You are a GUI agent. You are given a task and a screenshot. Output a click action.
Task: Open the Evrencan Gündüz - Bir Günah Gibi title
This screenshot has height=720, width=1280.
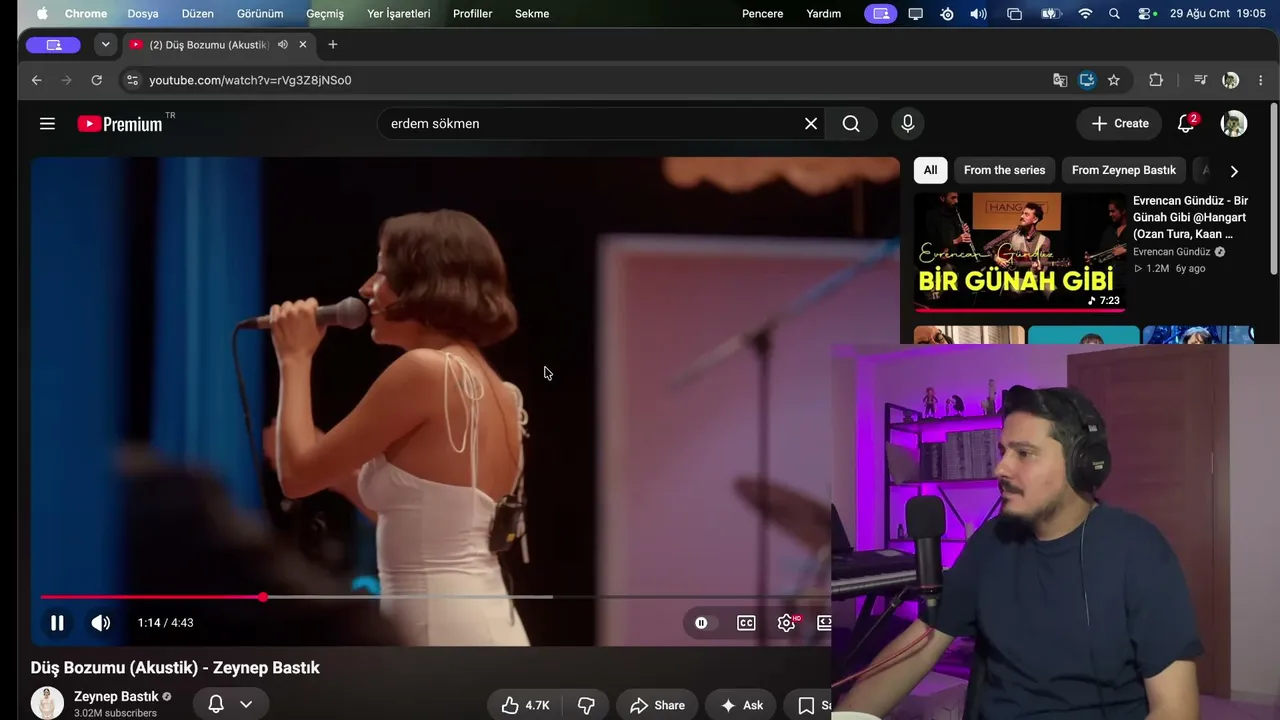click(x=1190, y=217)
